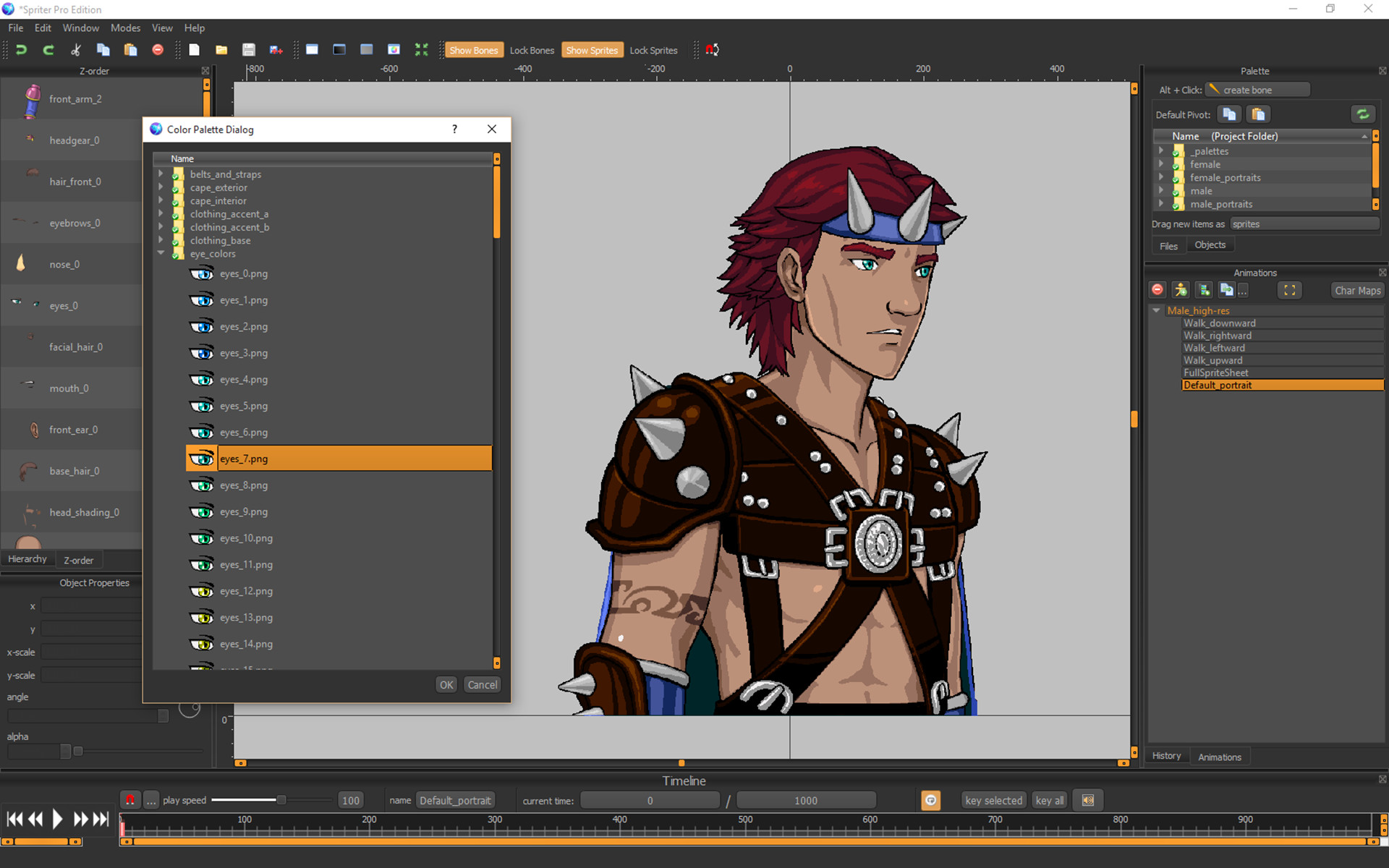Click the Cut (scissors) toolbar icon
This screenshot has width=1389, height=868.
click(x=75, y=49)
